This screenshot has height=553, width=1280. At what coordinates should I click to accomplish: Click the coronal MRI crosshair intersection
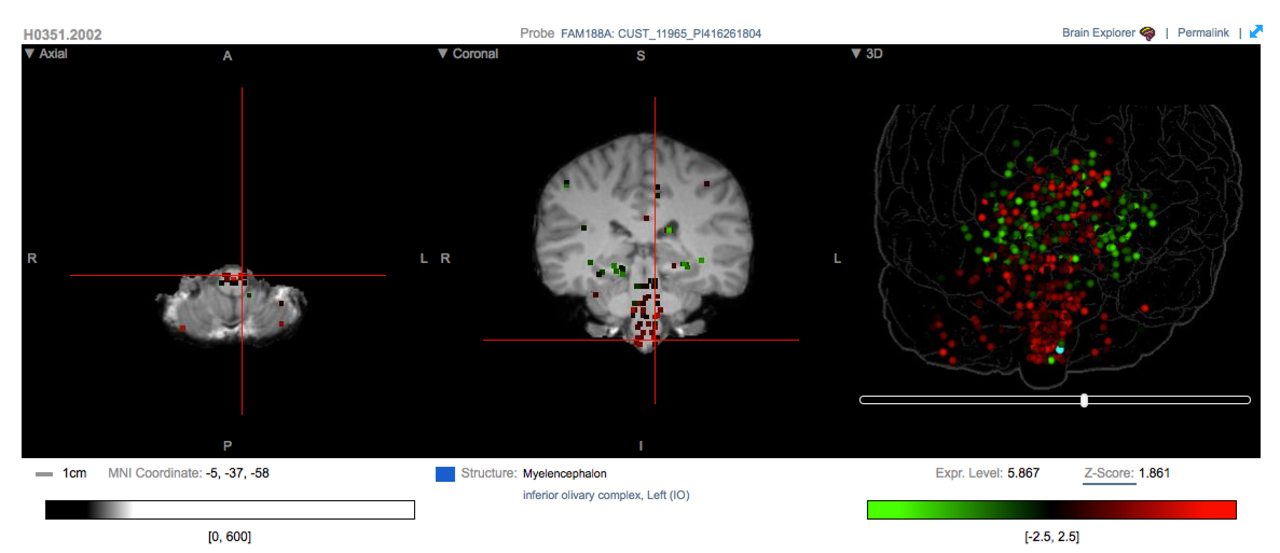(x=654, y=340)
